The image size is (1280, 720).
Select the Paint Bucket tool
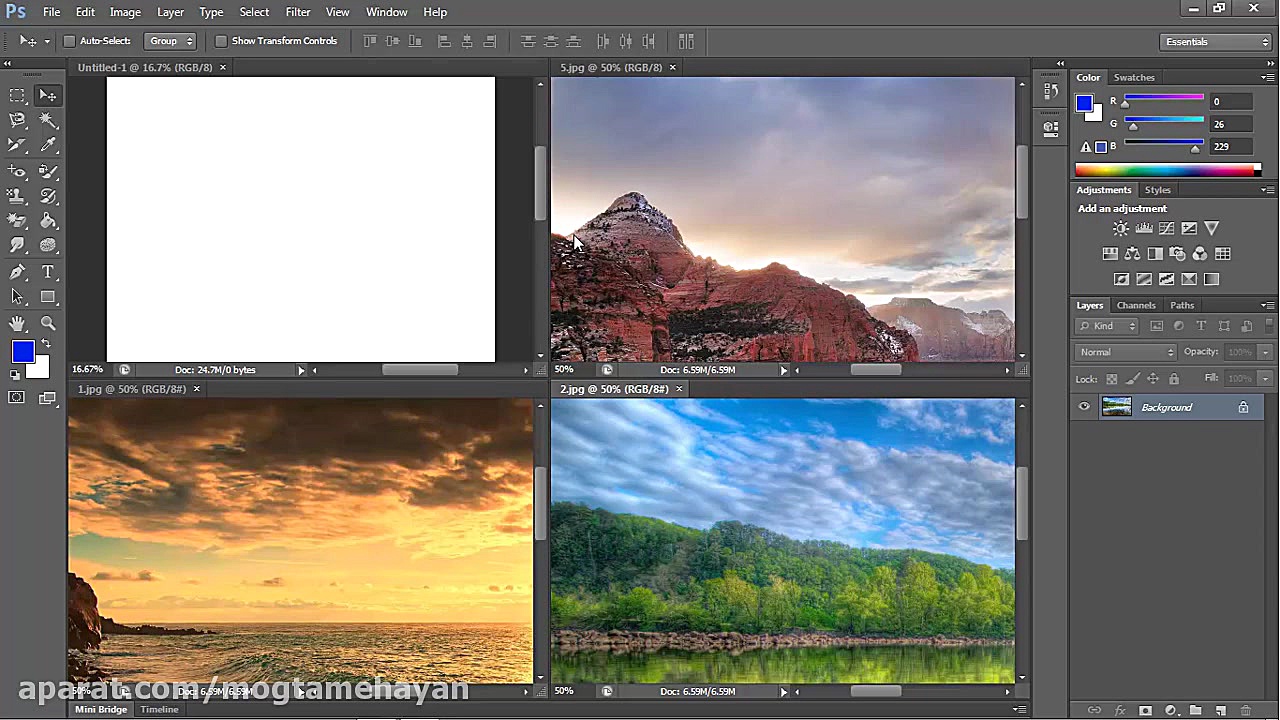47,221
